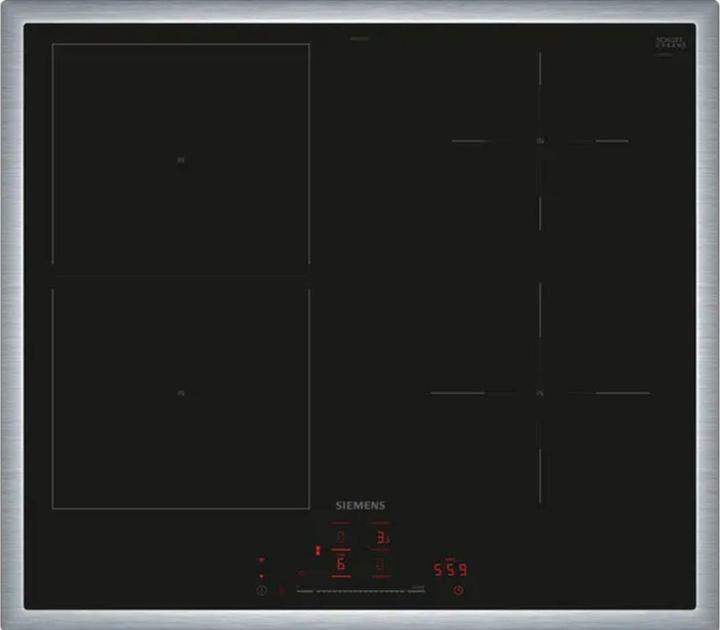Tap the right end of the power slider
The width and height of the screenshot is (720, 630).
418,590
